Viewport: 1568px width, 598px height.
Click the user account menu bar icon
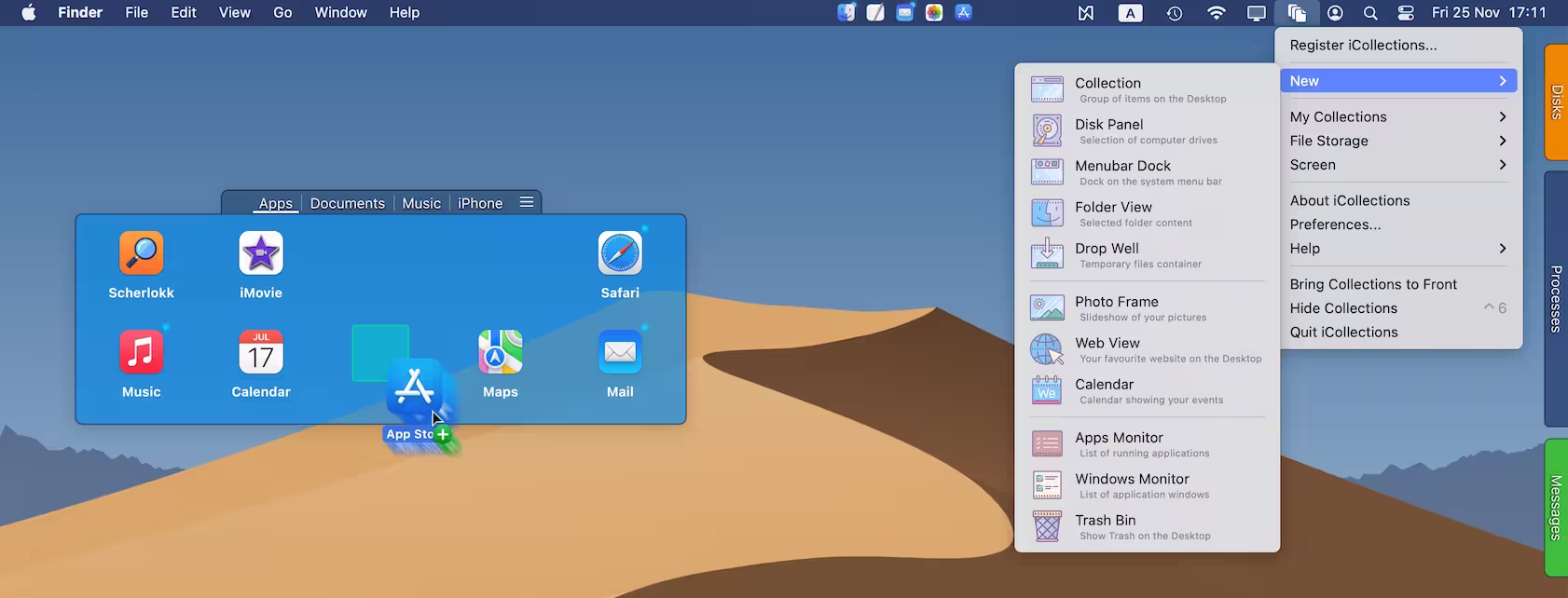pyautogui.click(x=1335, y=13)
